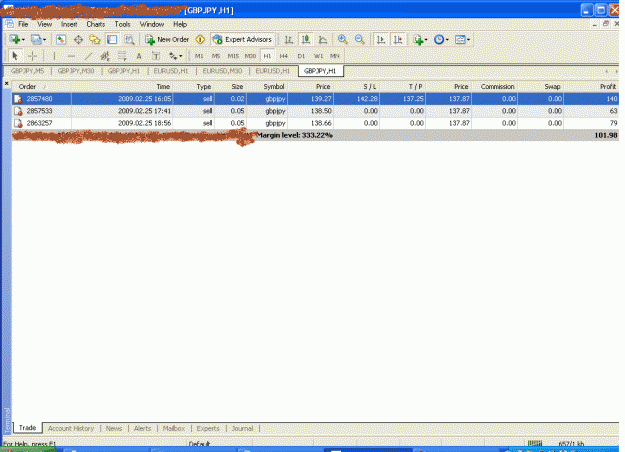Select the trendline drawing tool
This screenshot has height=452, width=625.
coord(88,56)
